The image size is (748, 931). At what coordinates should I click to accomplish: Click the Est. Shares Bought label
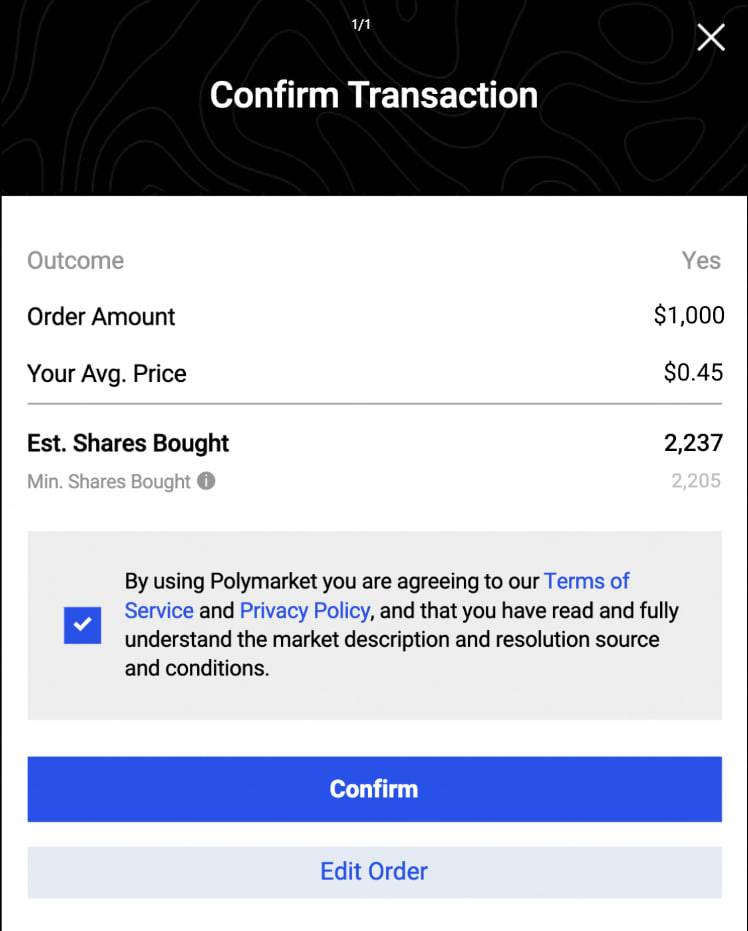[x=128, y=443]
